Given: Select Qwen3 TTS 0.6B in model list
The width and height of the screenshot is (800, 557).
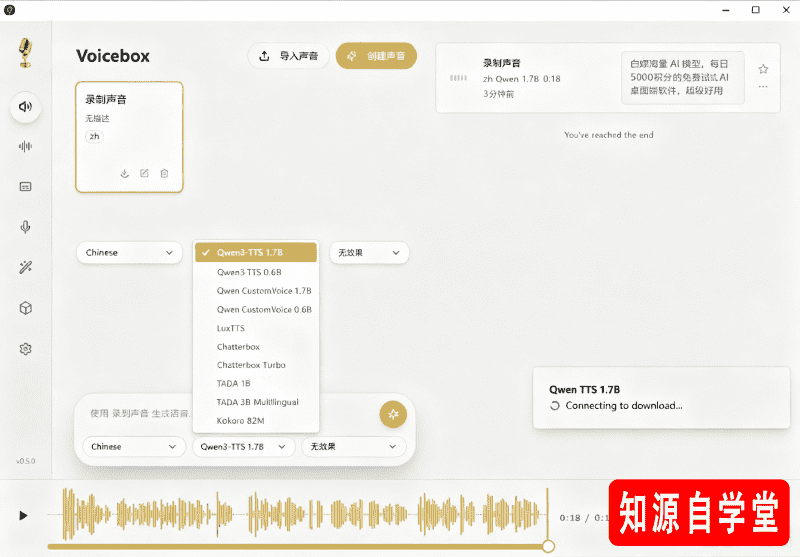Looking at the screenshot, I should coord(256,272).
